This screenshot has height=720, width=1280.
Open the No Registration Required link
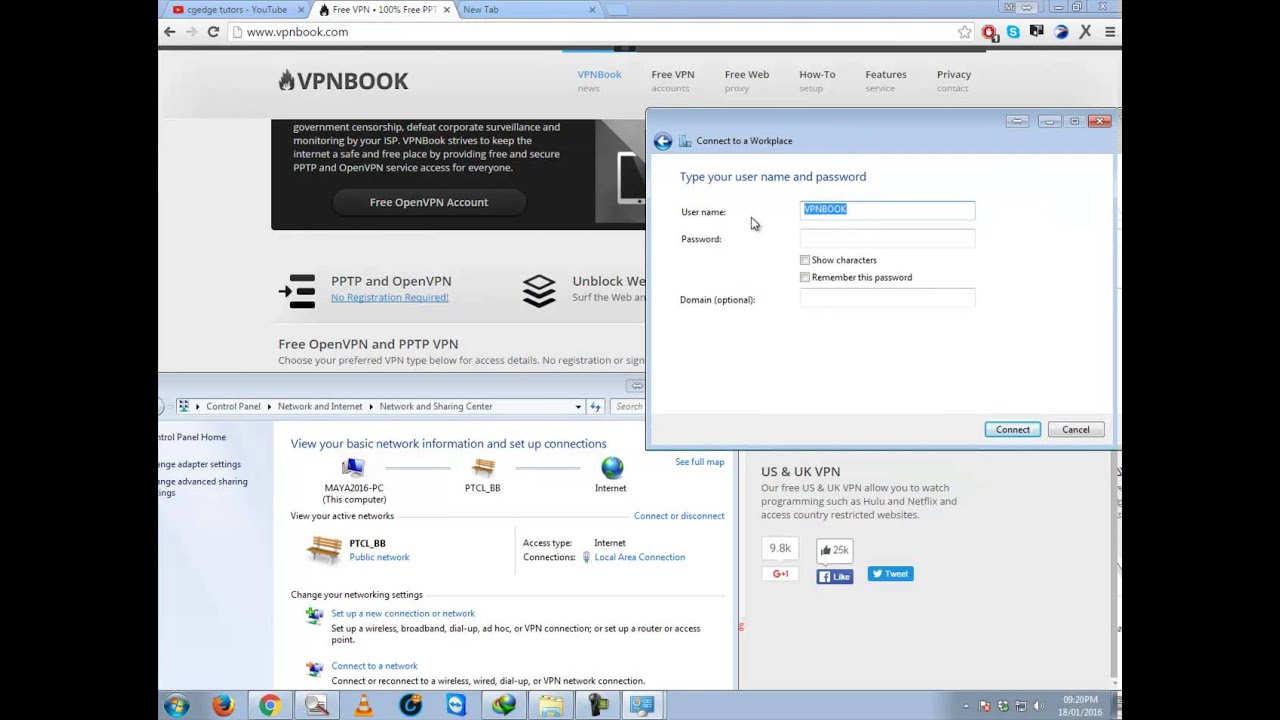pos(389,298)
